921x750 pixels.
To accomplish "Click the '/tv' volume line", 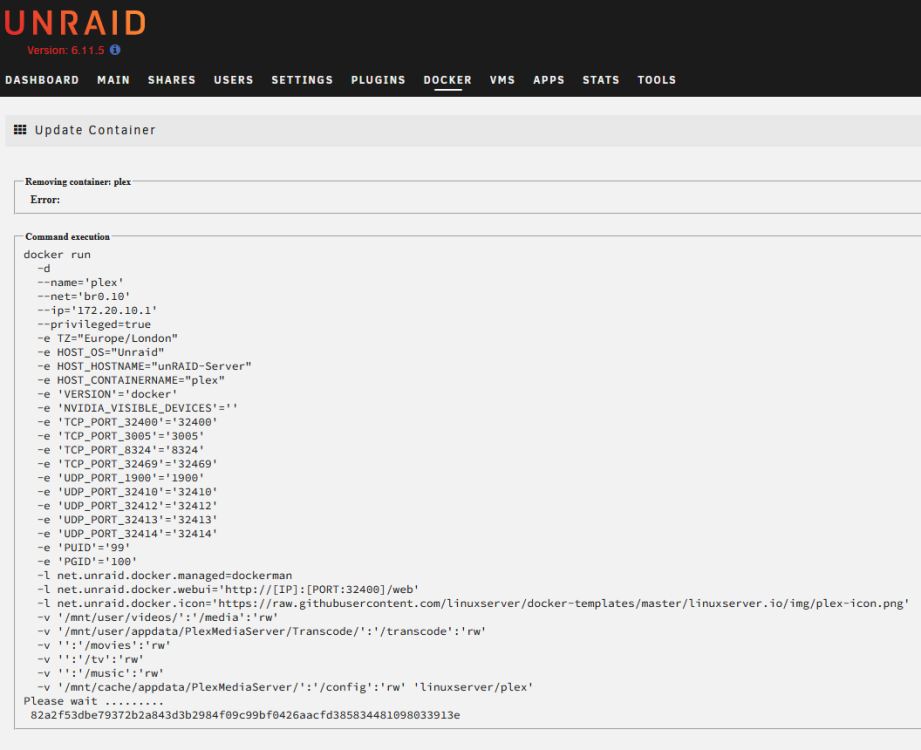I will tap(90, 660).
